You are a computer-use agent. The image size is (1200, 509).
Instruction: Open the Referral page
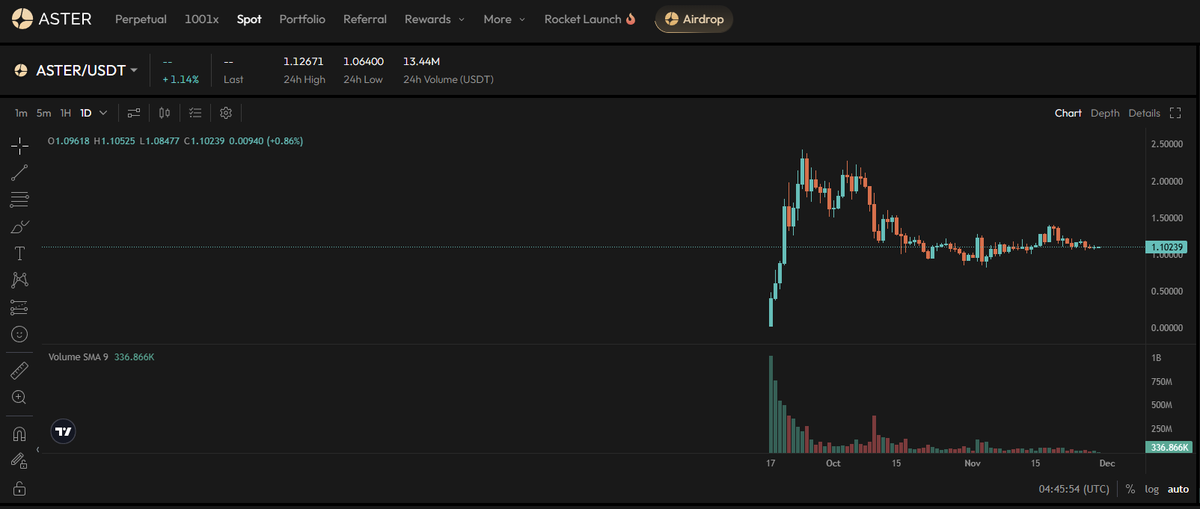[x=365, y=19]
